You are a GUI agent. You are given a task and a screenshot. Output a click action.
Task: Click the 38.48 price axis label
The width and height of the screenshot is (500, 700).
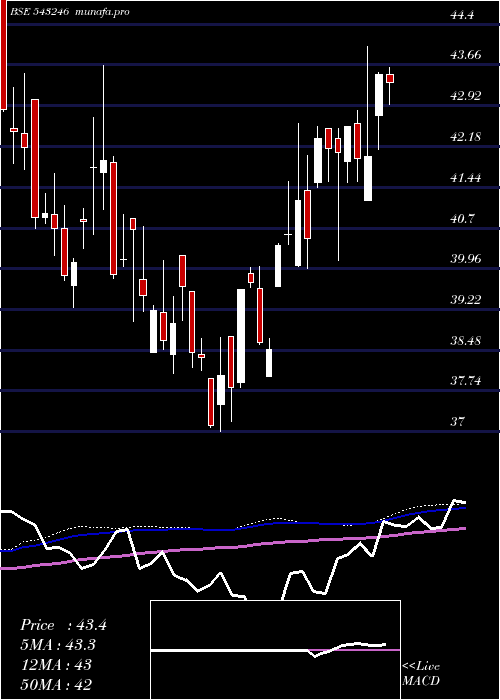[x=466, y=341]
